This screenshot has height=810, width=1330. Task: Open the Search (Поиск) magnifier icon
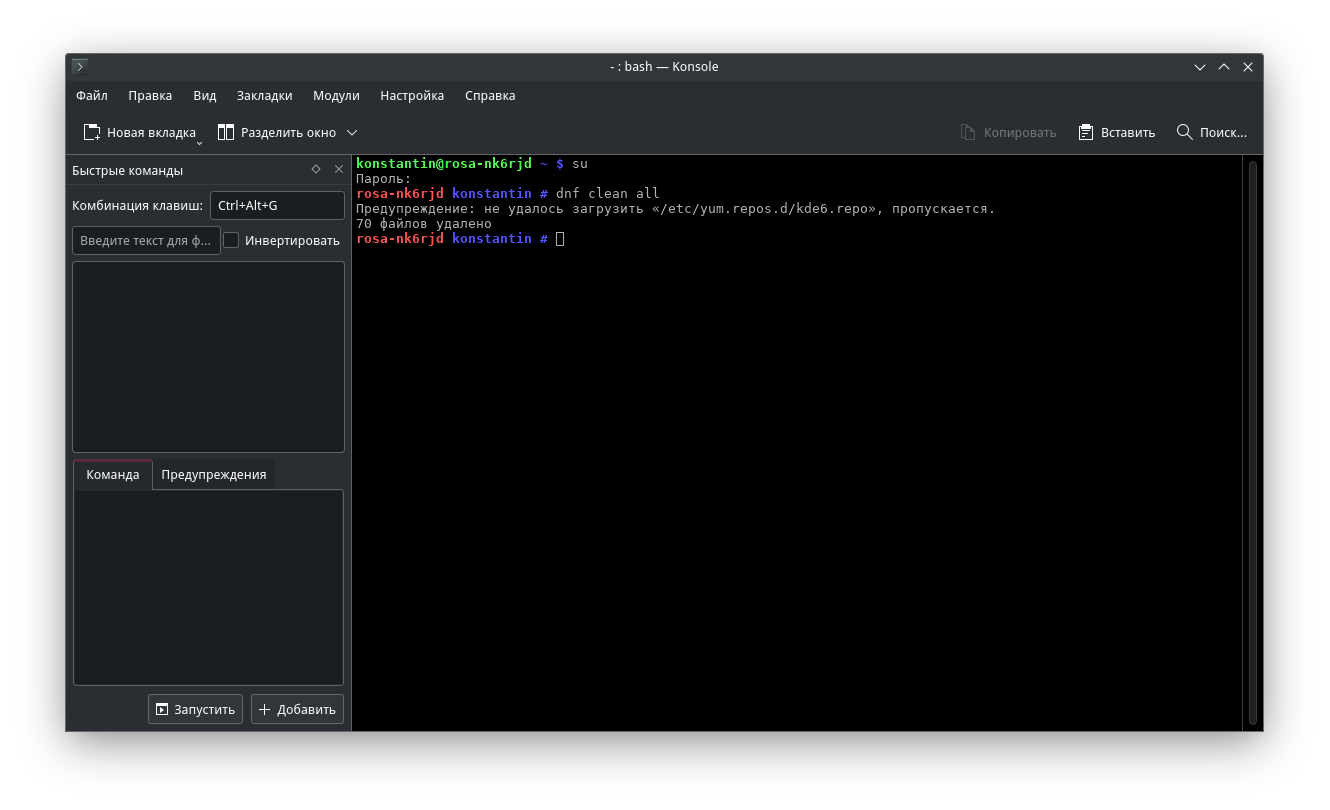[1185, 132]
